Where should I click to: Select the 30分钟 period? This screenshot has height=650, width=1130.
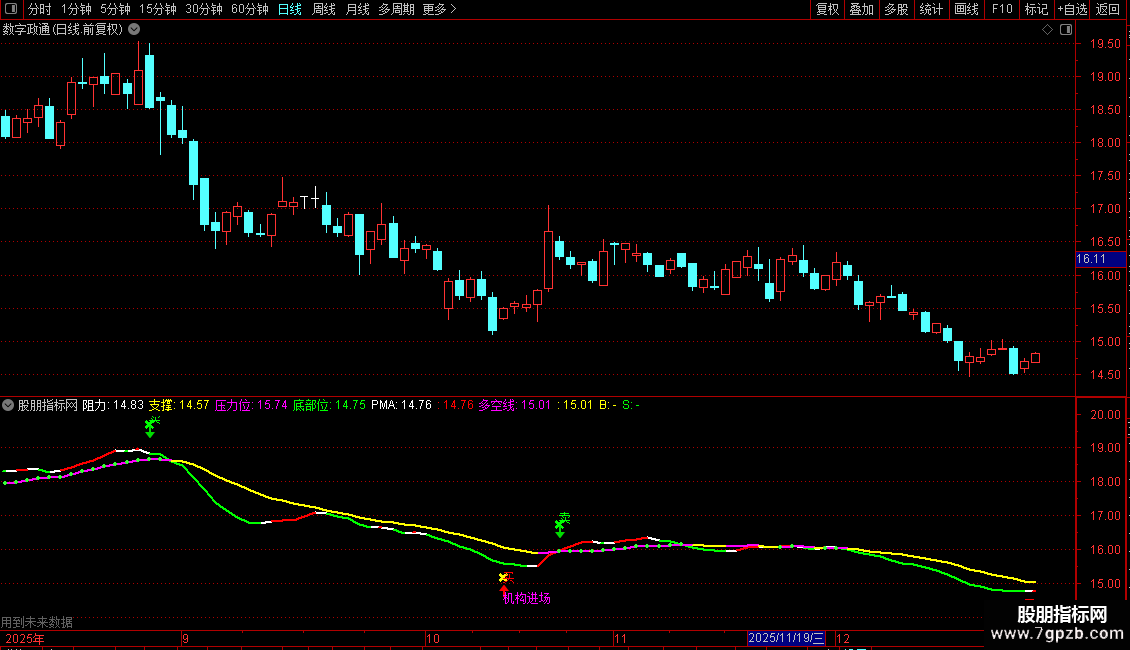click(204, 9)
